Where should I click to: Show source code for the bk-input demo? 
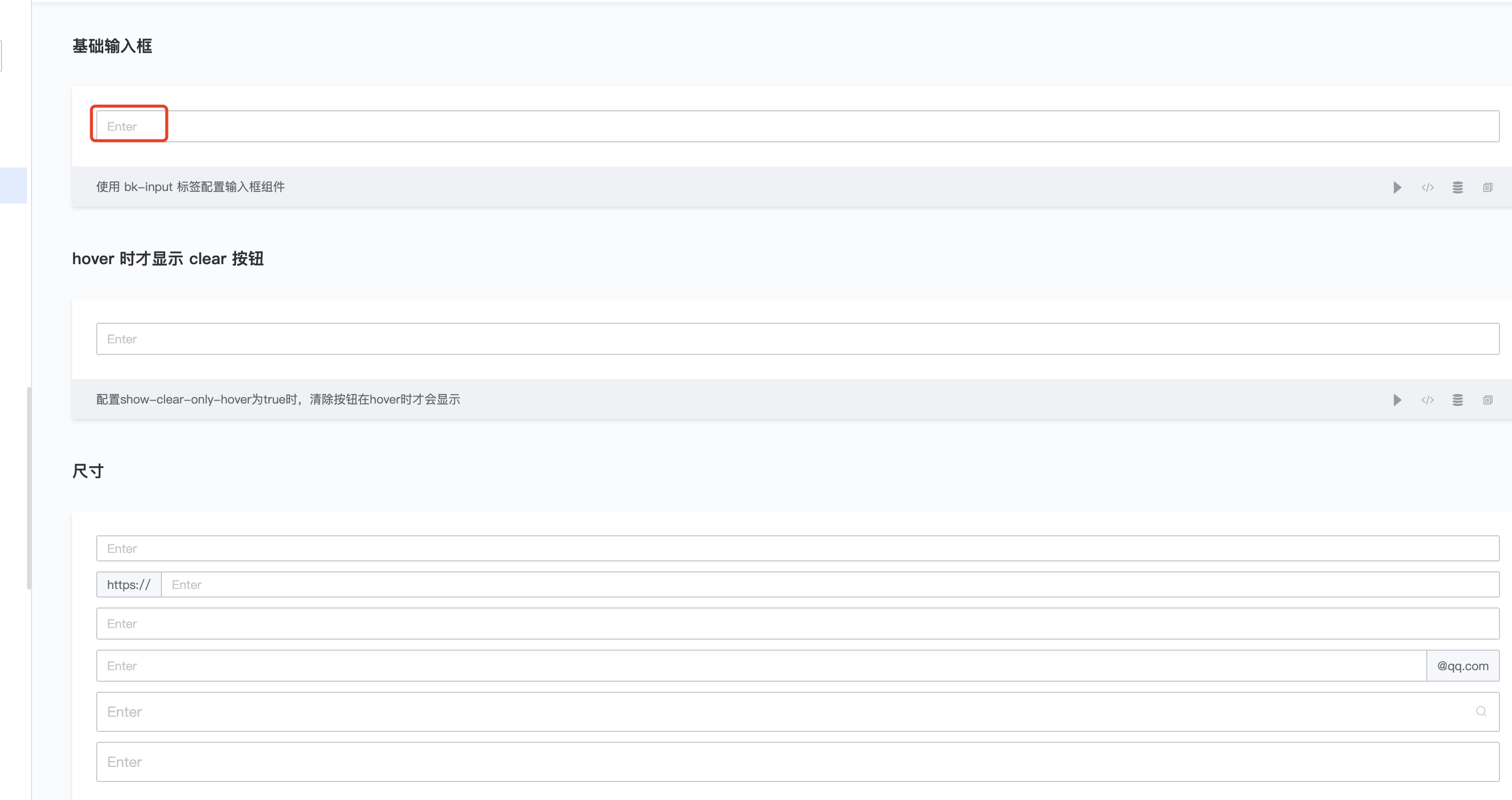click(1427, 187)
